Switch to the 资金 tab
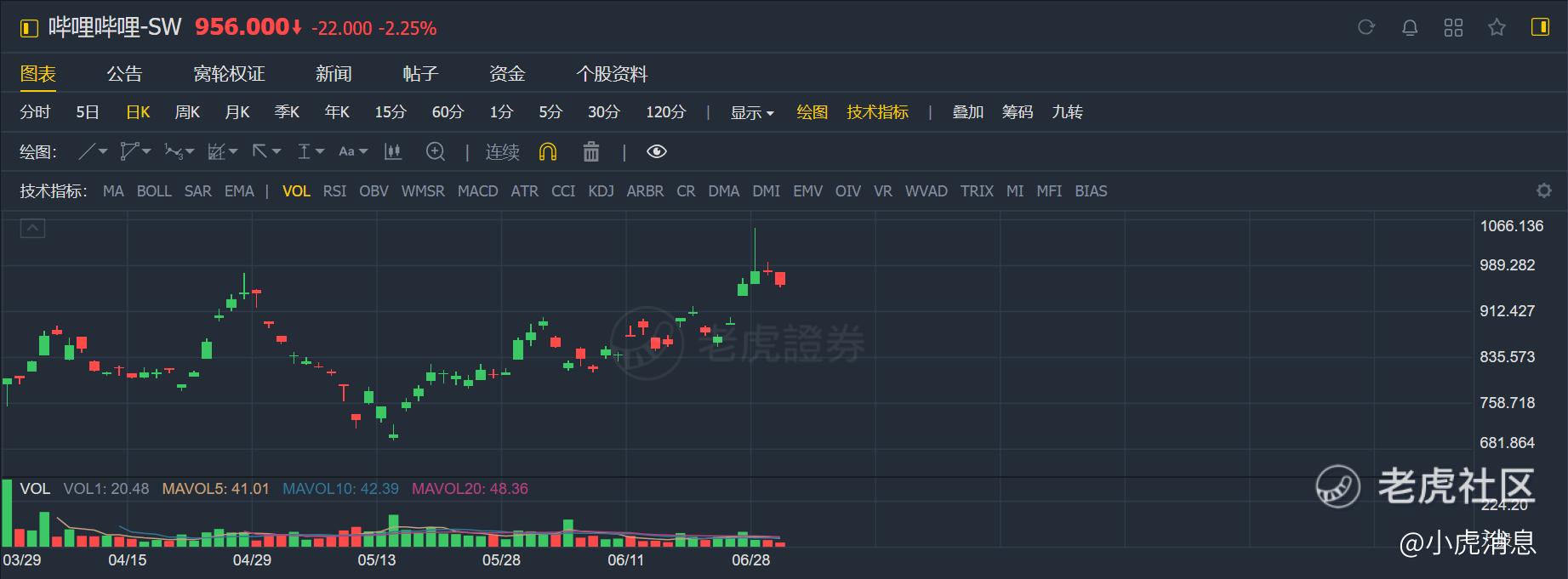 click(x=507, y=74)
